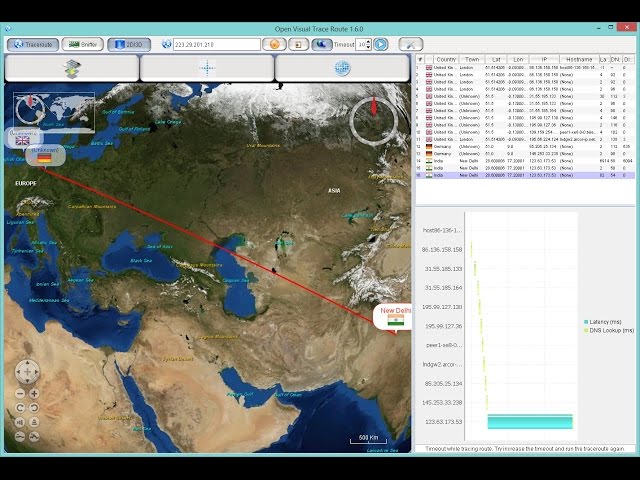The image size is (640, 480).
Task: Open settings with the wrench tools button
Action: coord(411,44)
